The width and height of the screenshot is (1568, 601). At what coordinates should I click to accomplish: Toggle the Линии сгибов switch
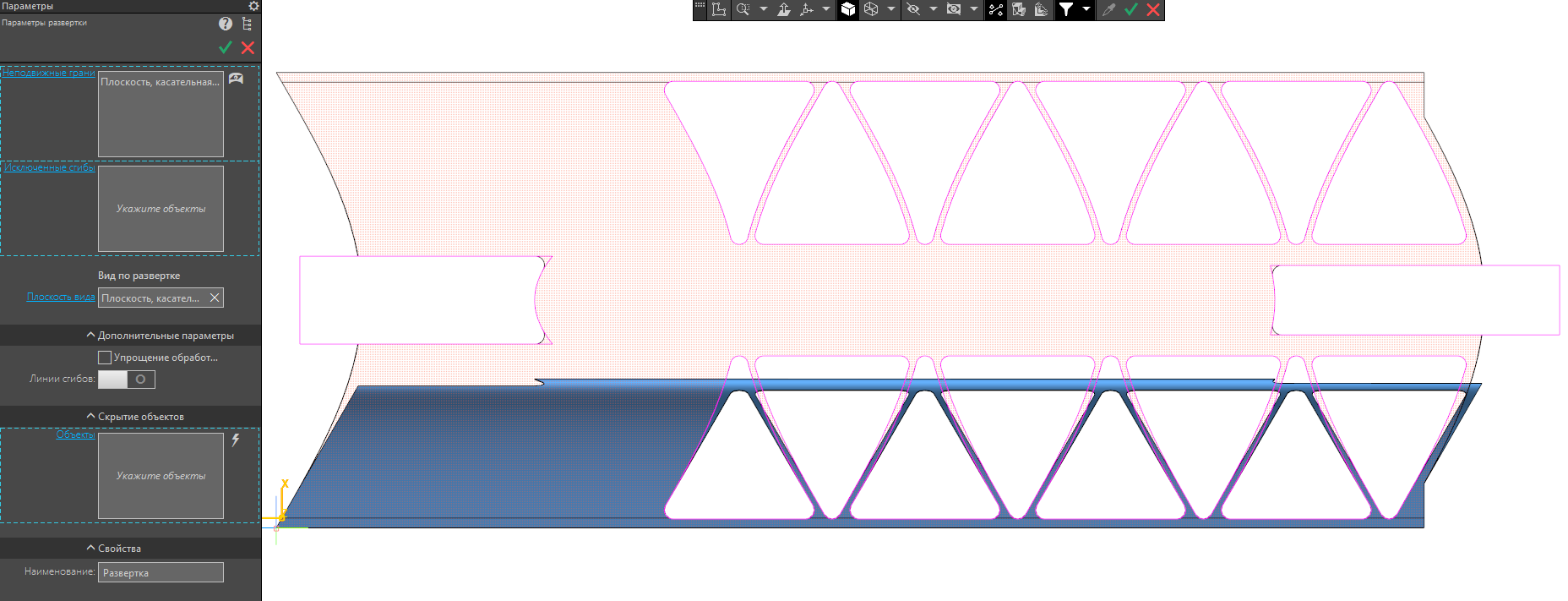[127, 380]
